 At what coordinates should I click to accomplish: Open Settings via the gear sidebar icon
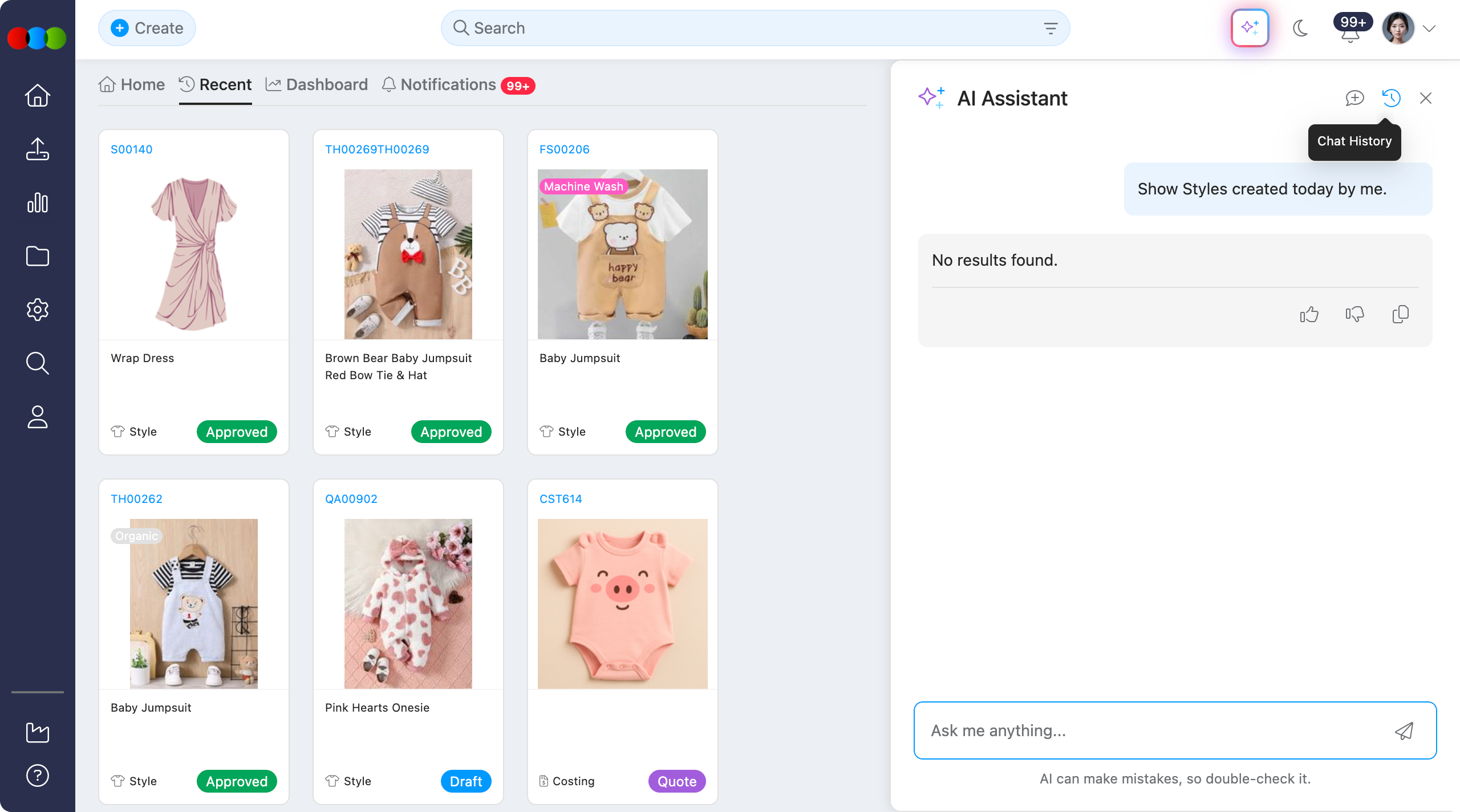37,309
